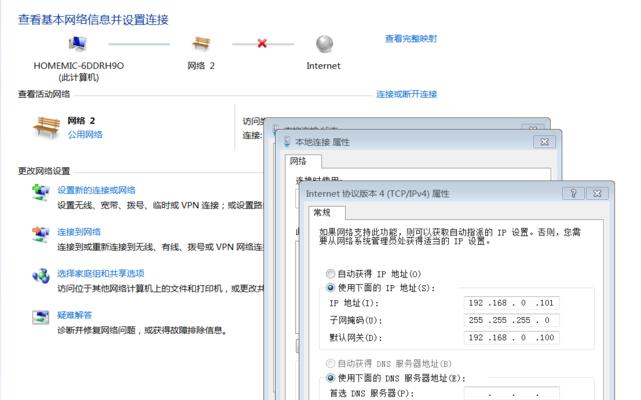Click the HOMEMIC-6DDRH9O computer name text
The height and width of the screenshot is (400, 641).
pos(78,66)
